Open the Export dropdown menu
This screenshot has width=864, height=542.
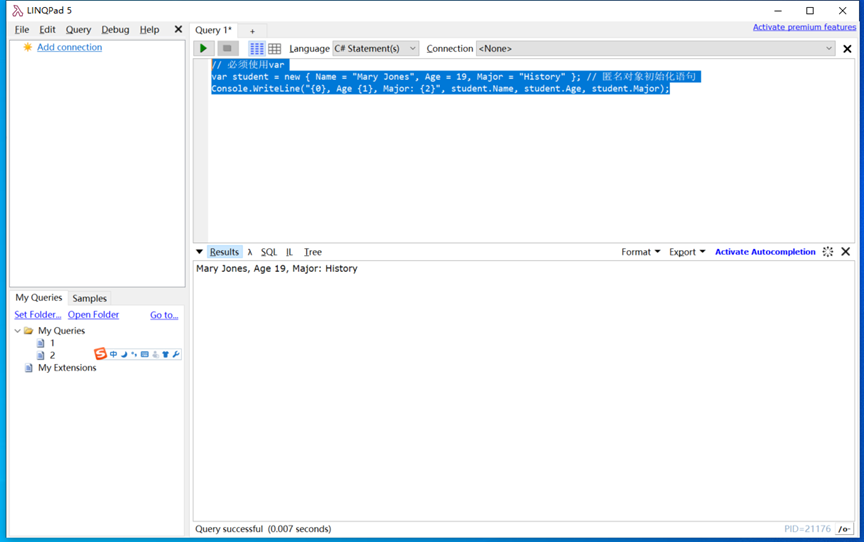(x=687, y=252)
